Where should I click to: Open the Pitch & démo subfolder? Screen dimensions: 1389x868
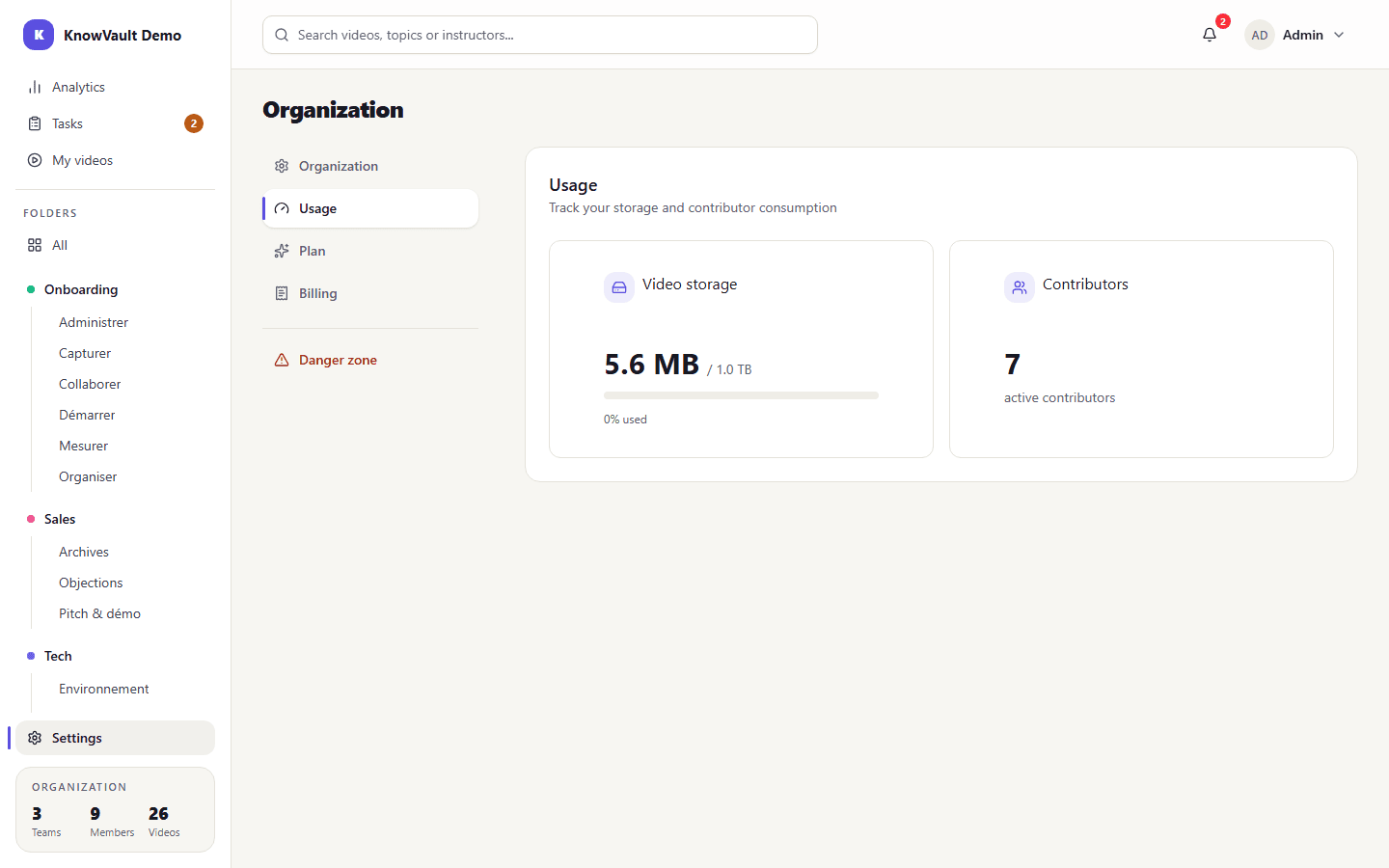99,613
